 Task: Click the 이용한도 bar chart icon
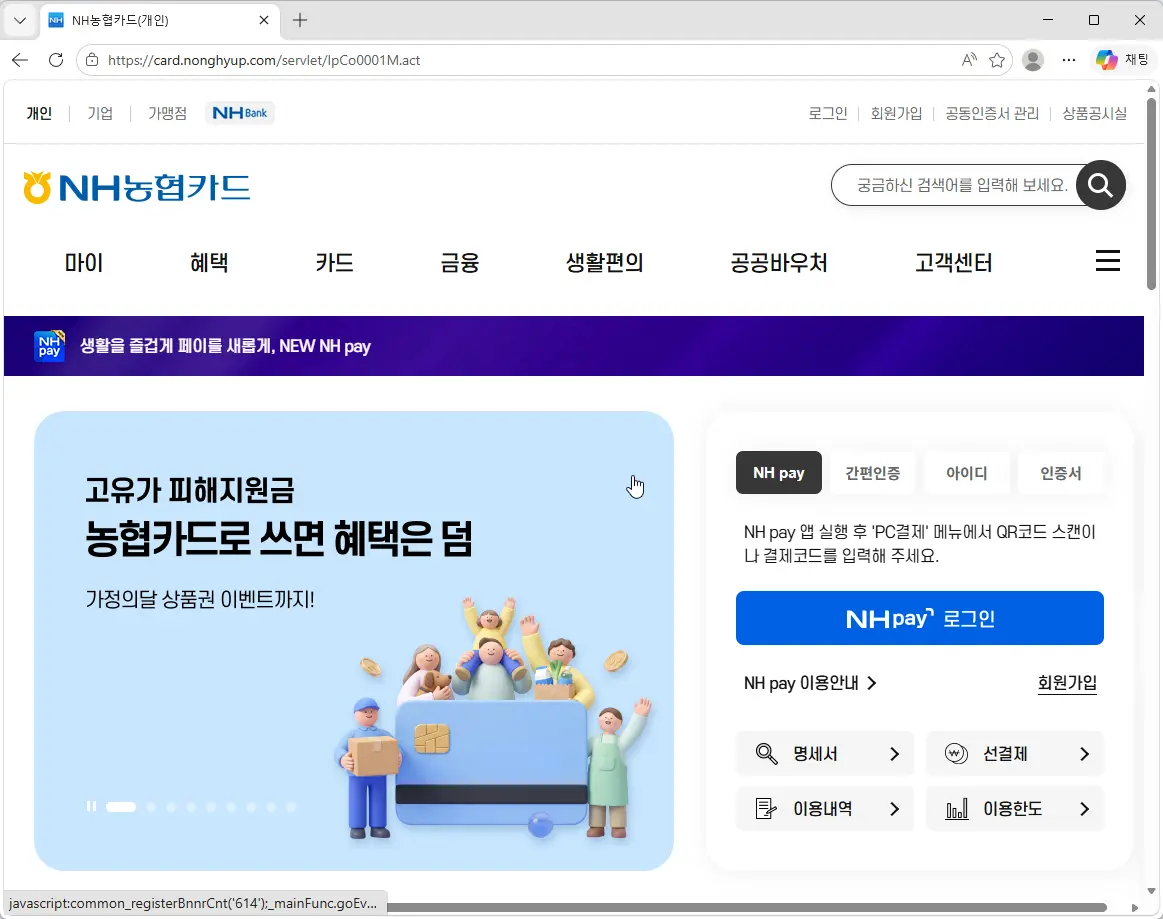[x=957, y=808]
